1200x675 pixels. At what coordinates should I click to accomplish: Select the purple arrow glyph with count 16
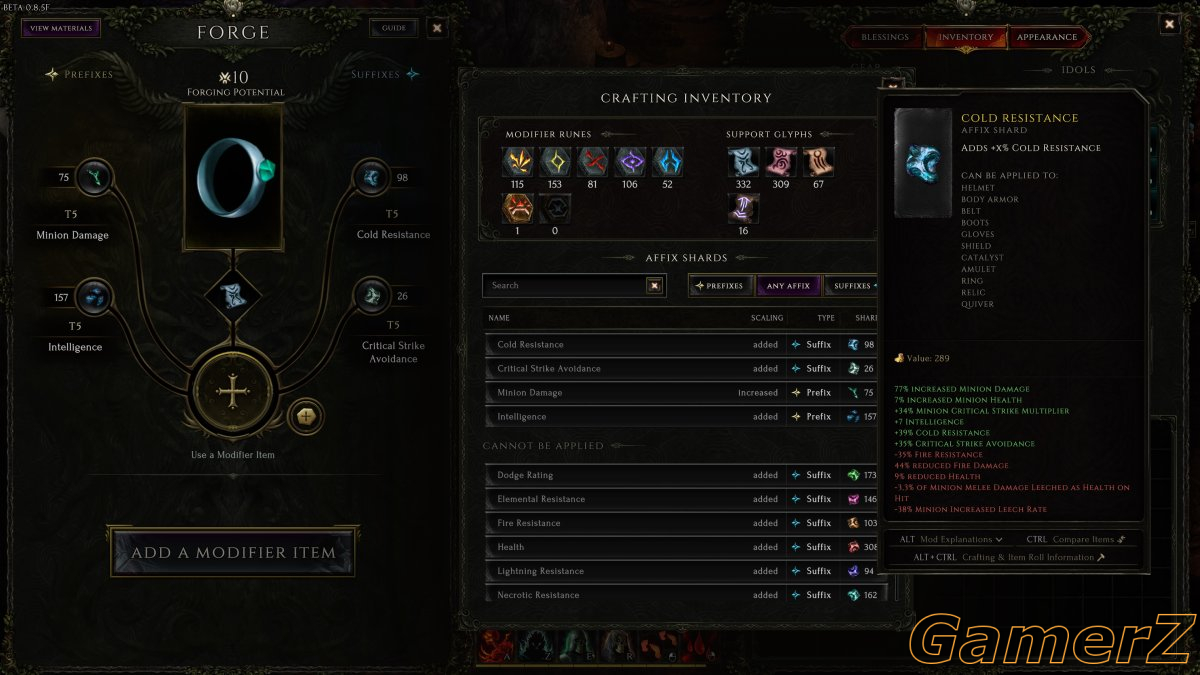point(743,208)
